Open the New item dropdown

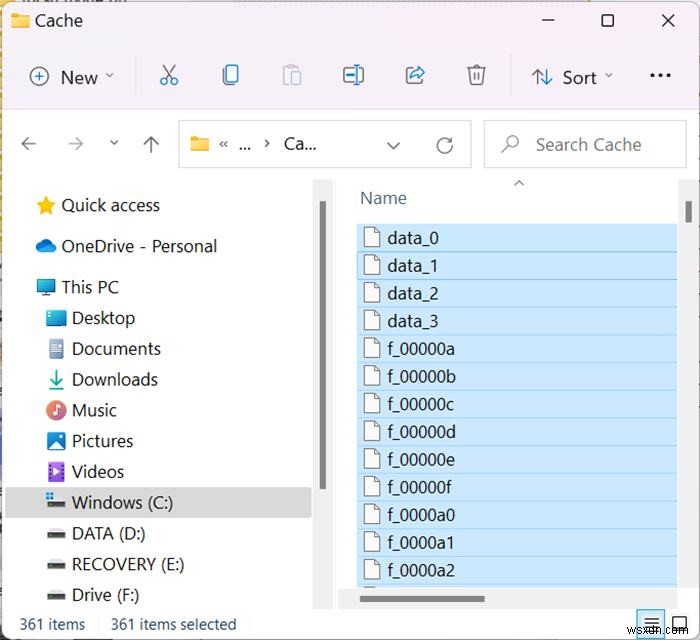(x=72, y=77)
